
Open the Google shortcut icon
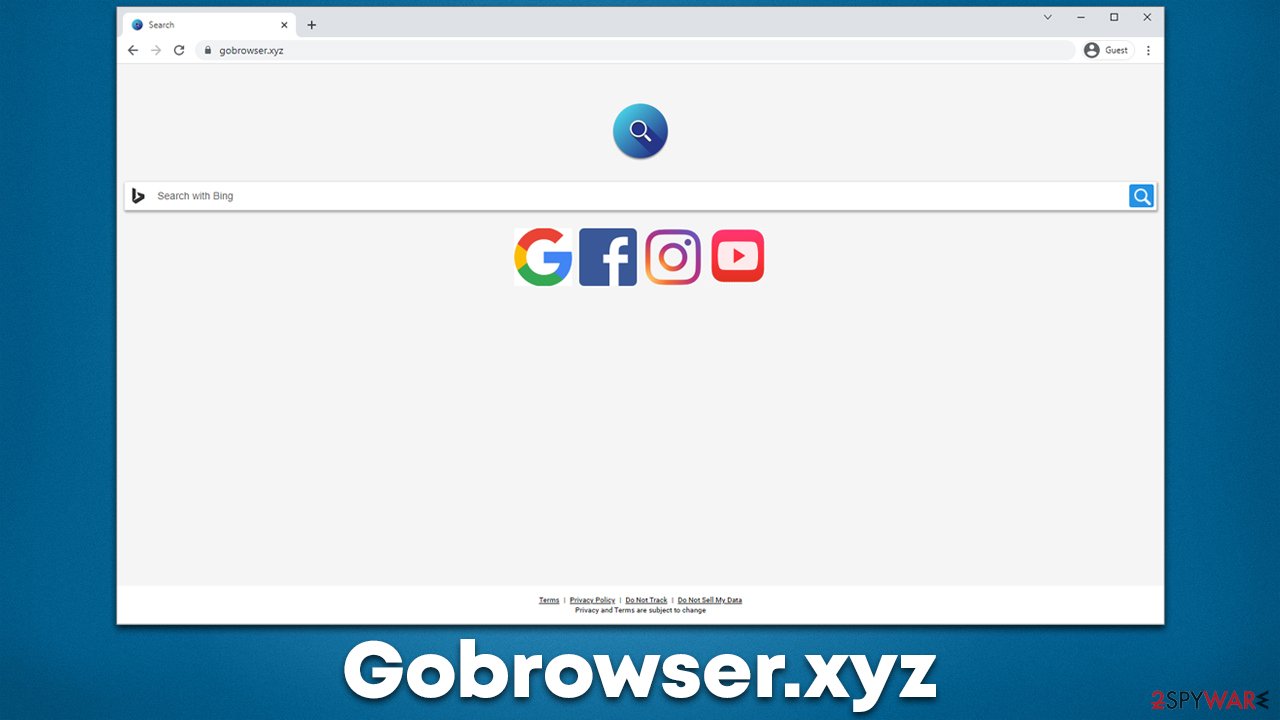tap(543, 257)
